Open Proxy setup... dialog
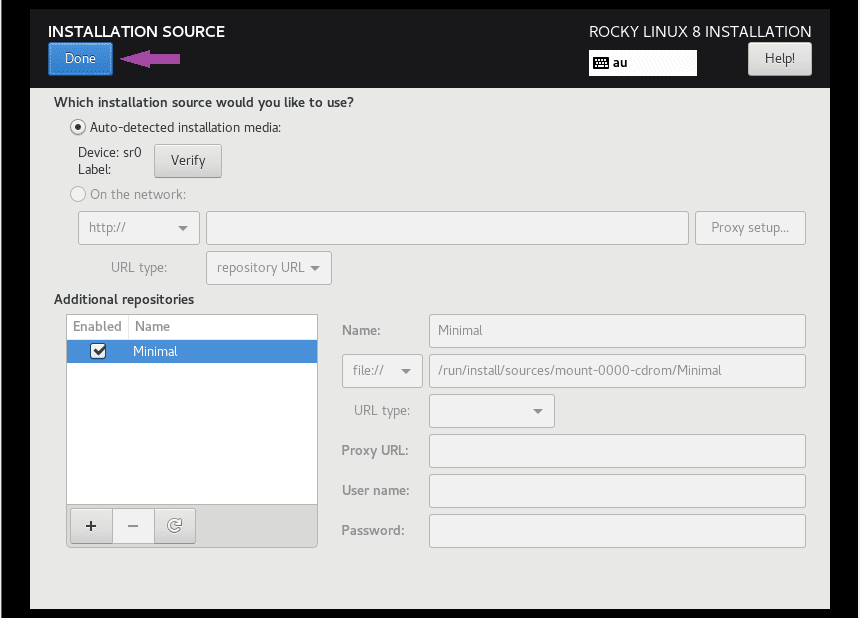The image size is (860, 618). (x=750, y=228)
